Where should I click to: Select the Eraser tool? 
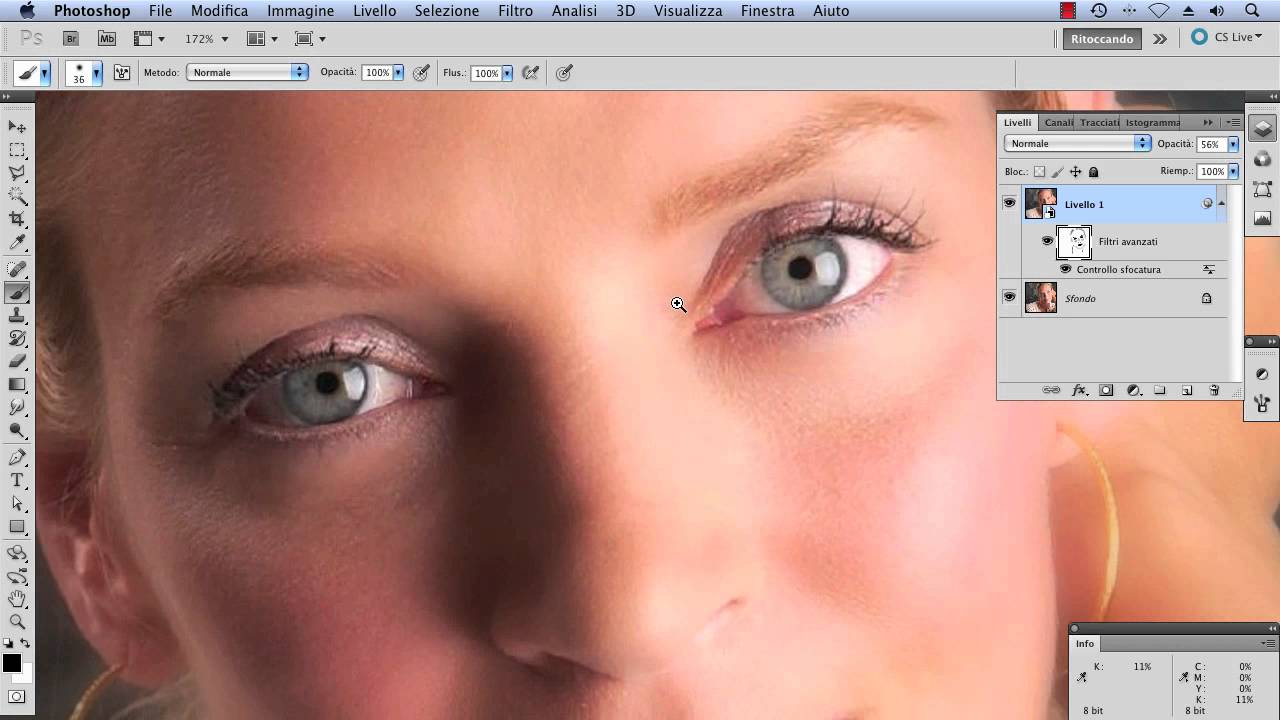pyautogui.click(x=17, y=361)
